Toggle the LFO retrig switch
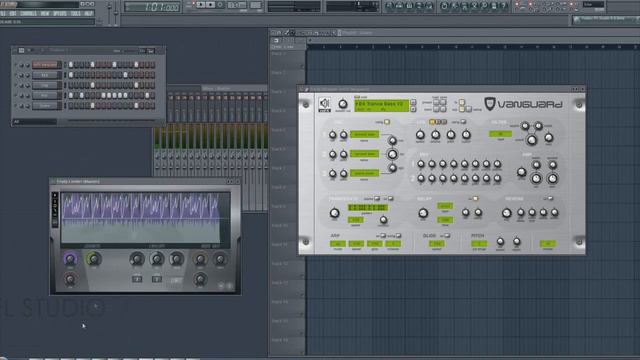640x360 pixels. 463,122
